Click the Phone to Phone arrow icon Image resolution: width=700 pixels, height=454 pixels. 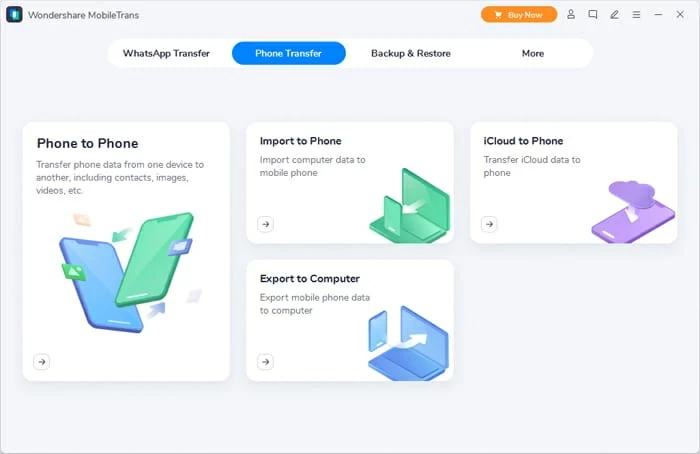(x=42, y=362)
